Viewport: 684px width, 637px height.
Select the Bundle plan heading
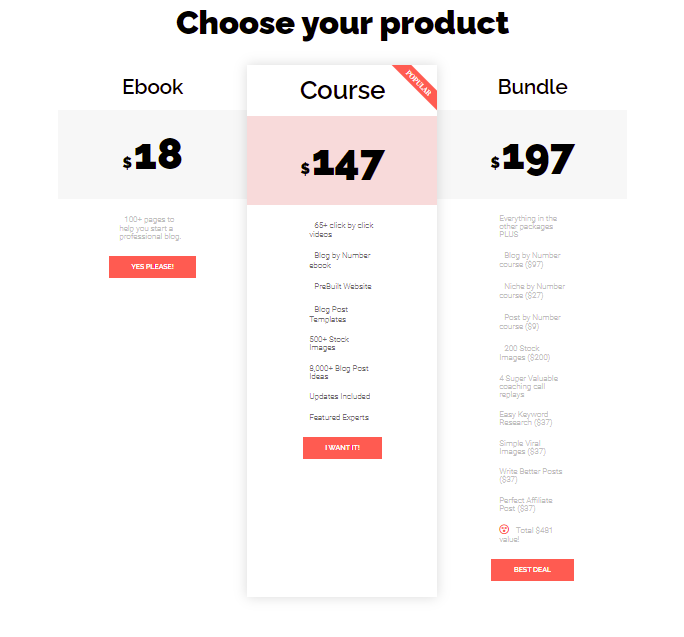pos(532,87)
